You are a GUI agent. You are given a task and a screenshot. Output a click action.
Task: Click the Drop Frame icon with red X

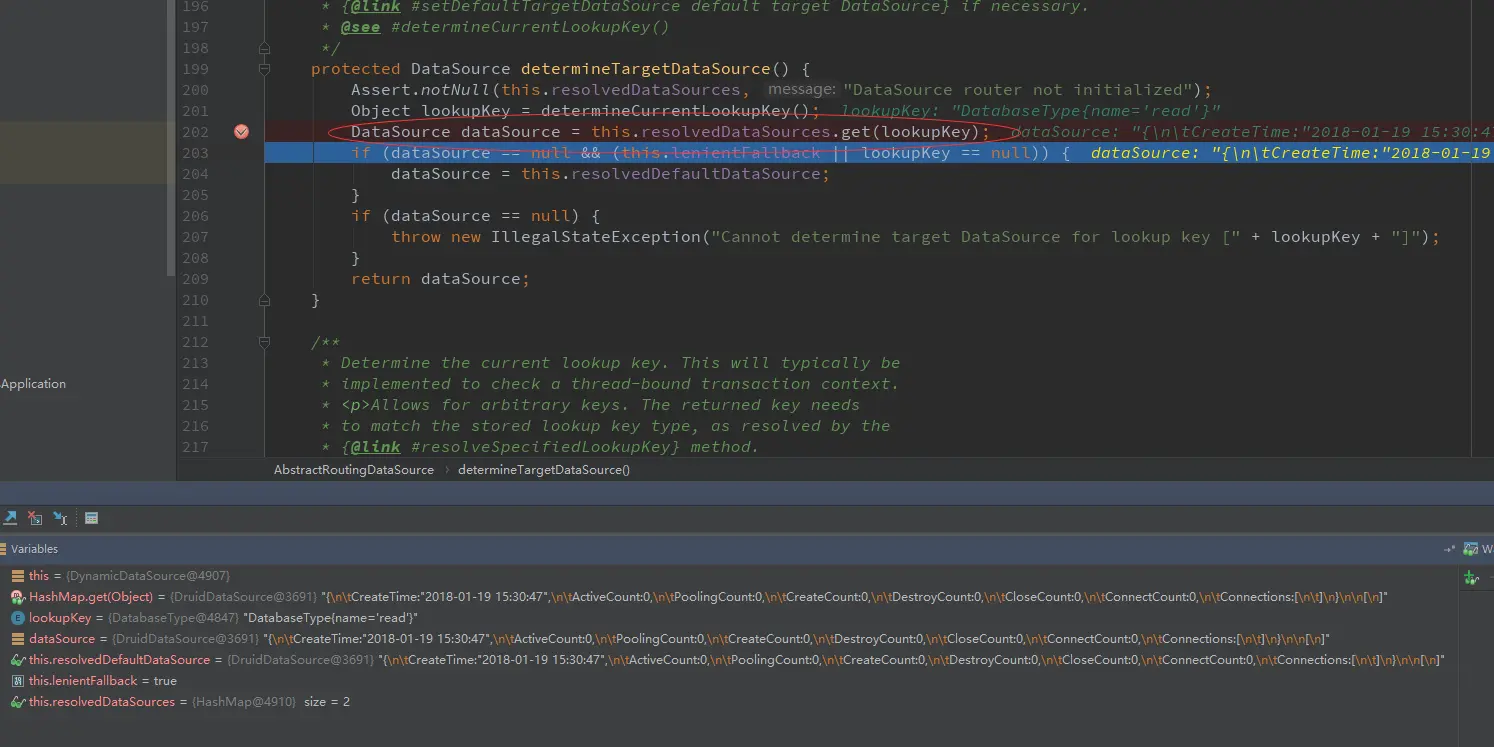pos(35,518)
